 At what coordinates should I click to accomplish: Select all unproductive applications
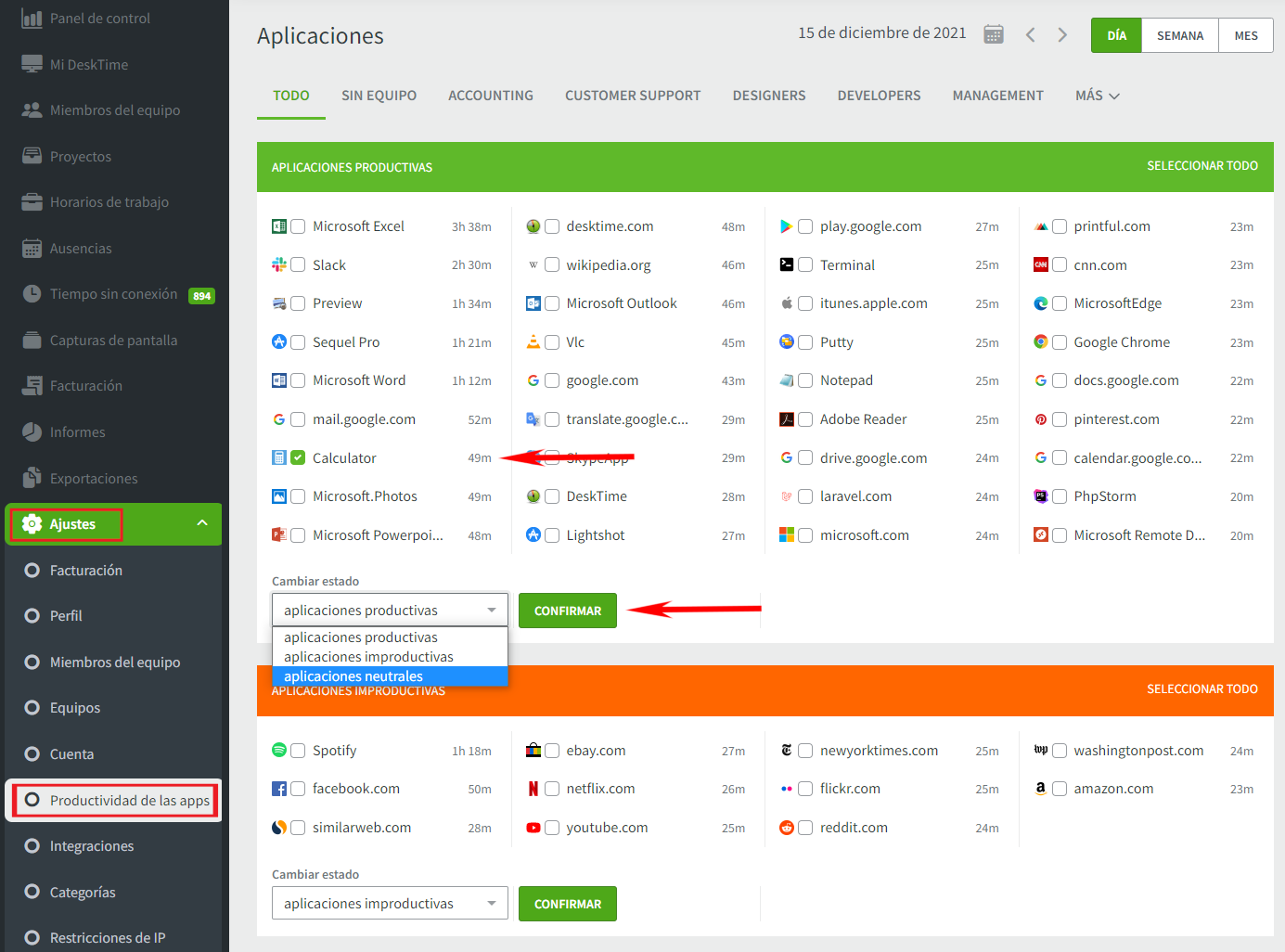click(1202, 689)
